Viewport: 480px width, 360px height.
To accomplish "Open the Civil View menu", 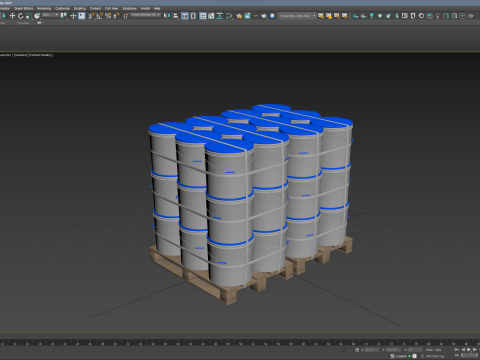I will [x=112, y=8].
